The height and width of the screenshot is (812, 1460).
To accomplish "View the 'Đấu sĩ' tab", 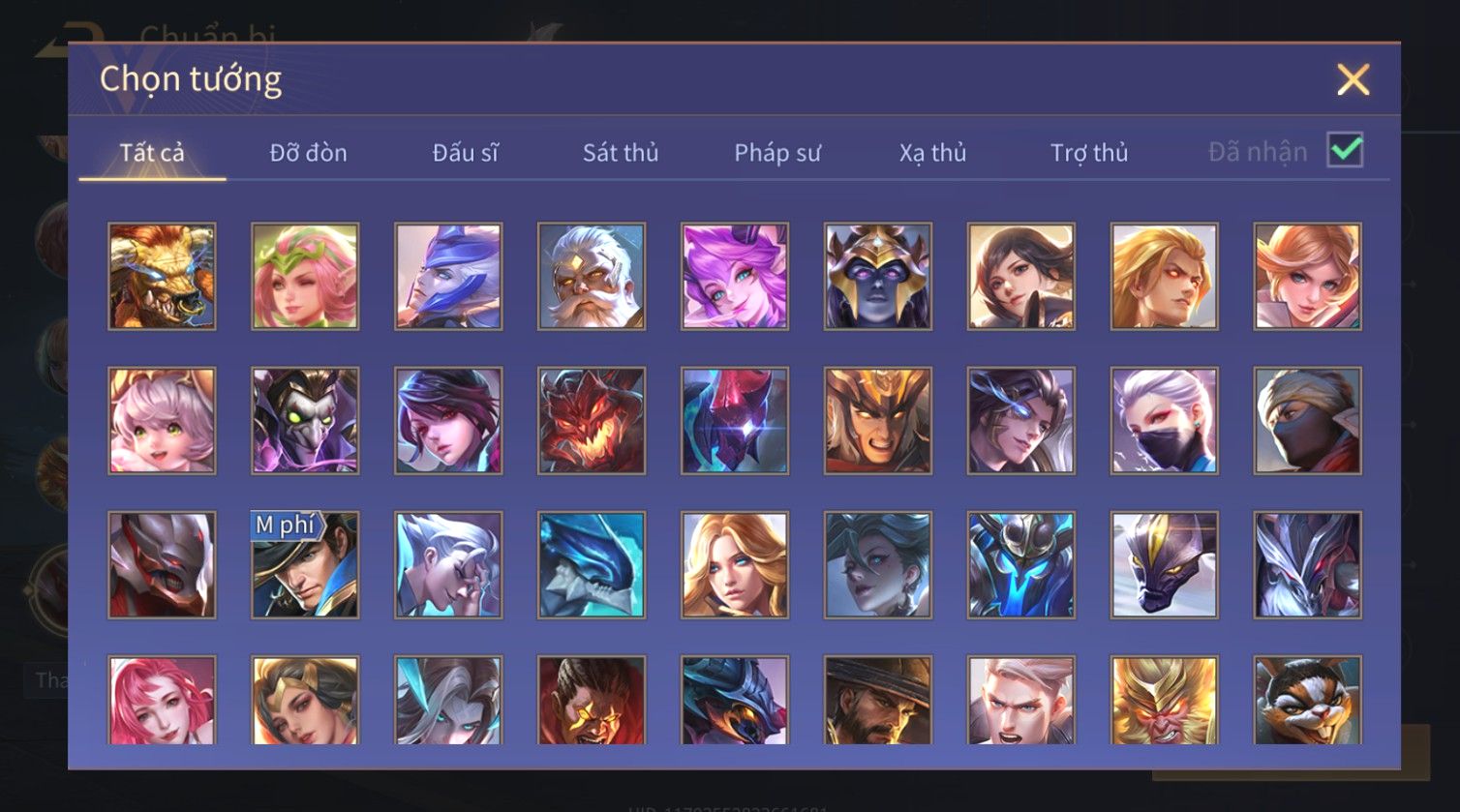I will click(x=466, y=153).
